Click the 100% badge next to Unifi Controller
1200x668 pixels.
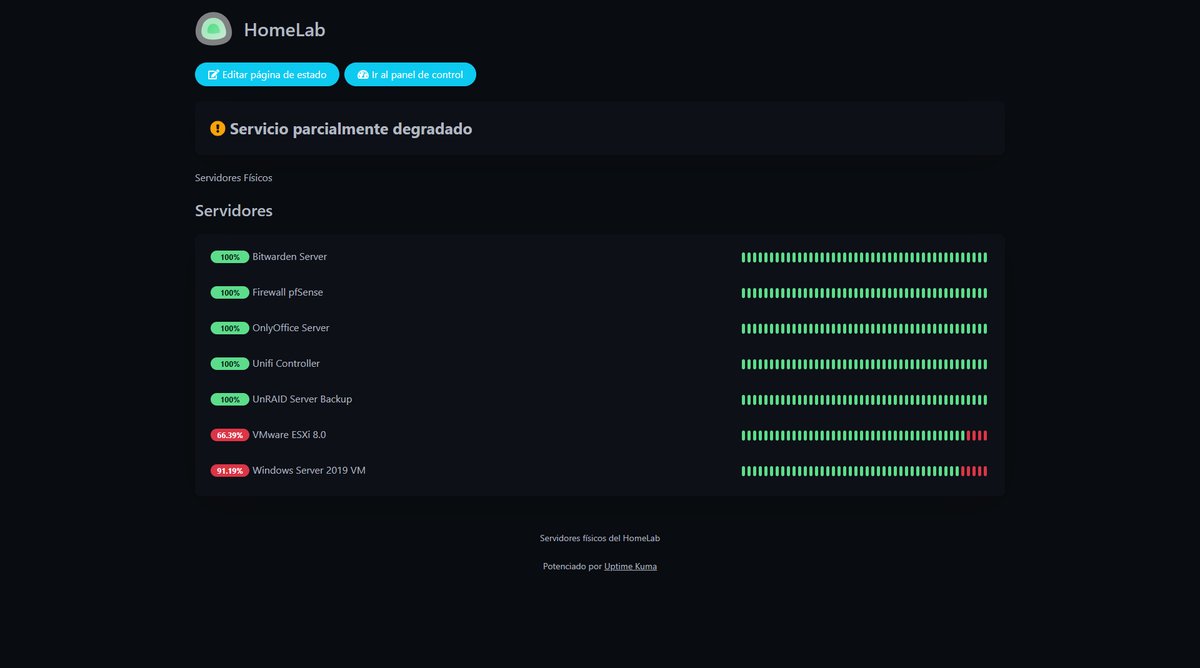click(229, 364)
